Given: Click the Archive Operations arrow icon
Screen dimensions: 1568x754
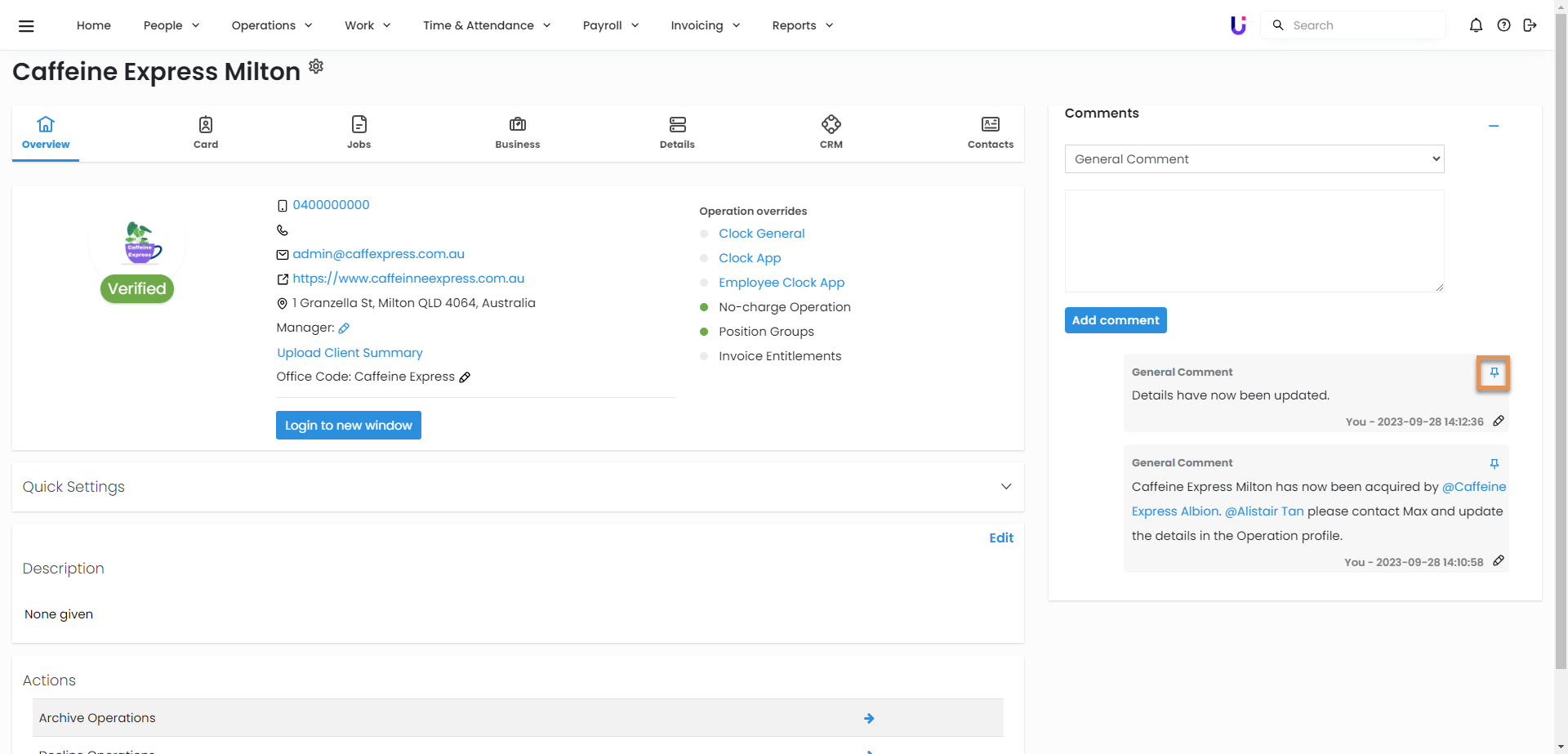Looking at the screenshot, I should 869,718.
